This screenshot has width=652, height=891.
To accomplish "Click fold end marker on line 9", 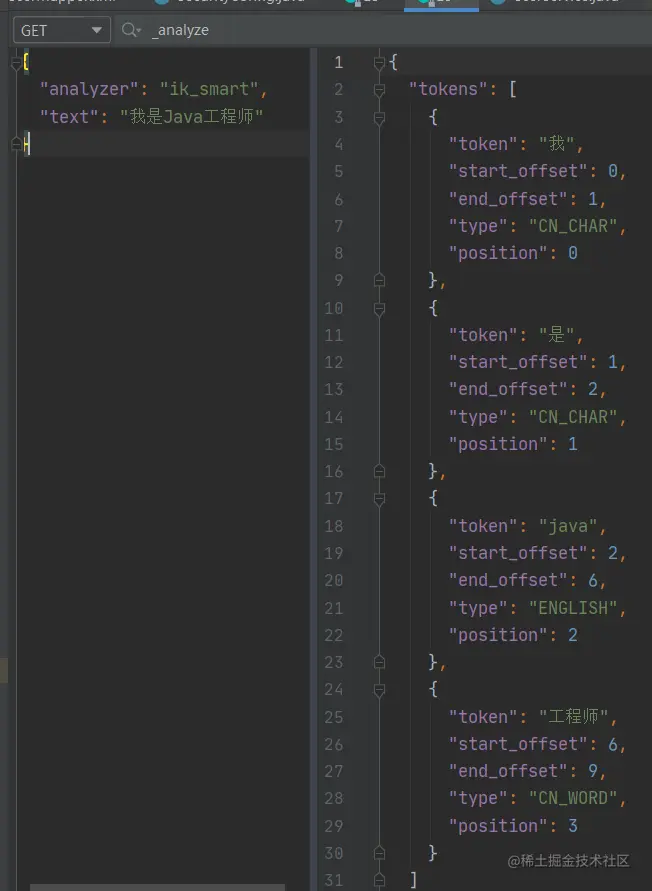I will (x=380, y=280).
